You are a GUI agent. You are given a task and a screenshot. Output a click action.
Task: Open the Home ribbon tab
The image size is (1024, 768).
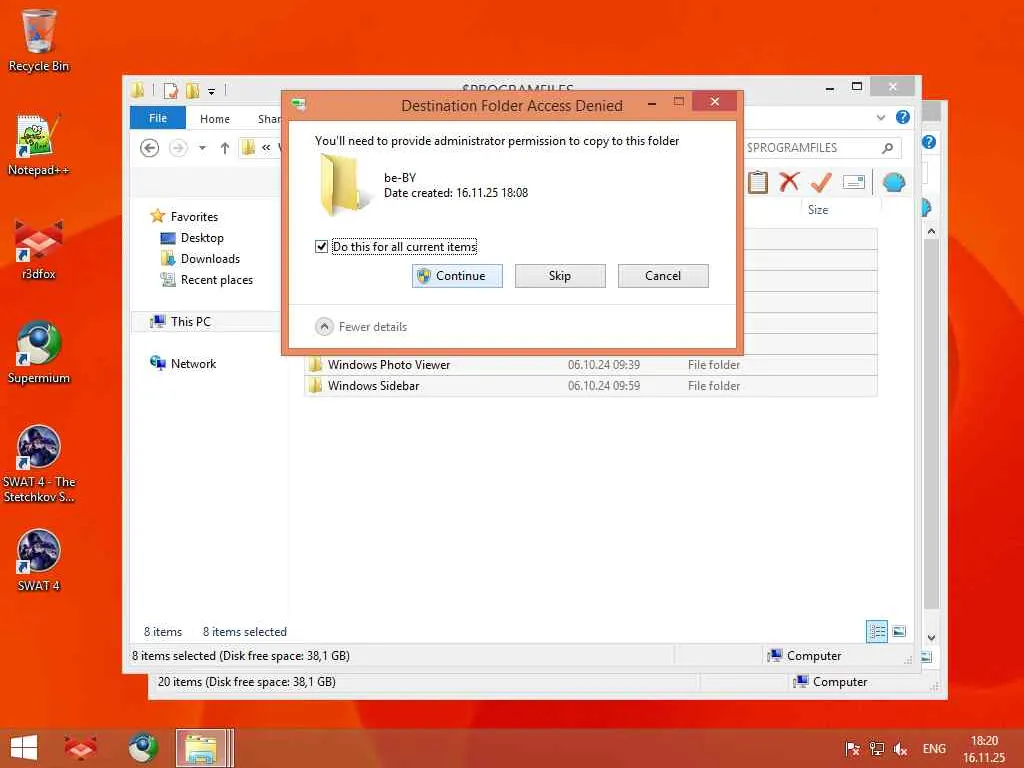point(215,119)
